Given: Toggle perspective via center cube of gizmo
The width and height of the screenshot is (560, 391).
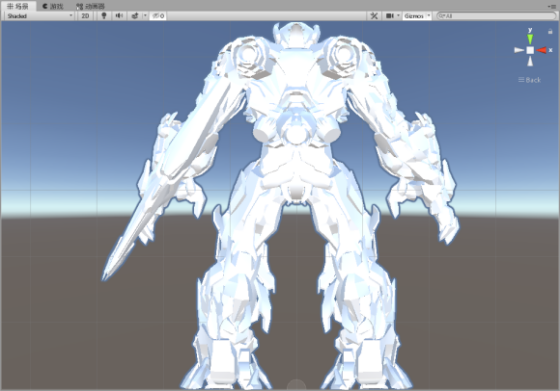Looking at the screenshot, I should [x=530, y=50].
